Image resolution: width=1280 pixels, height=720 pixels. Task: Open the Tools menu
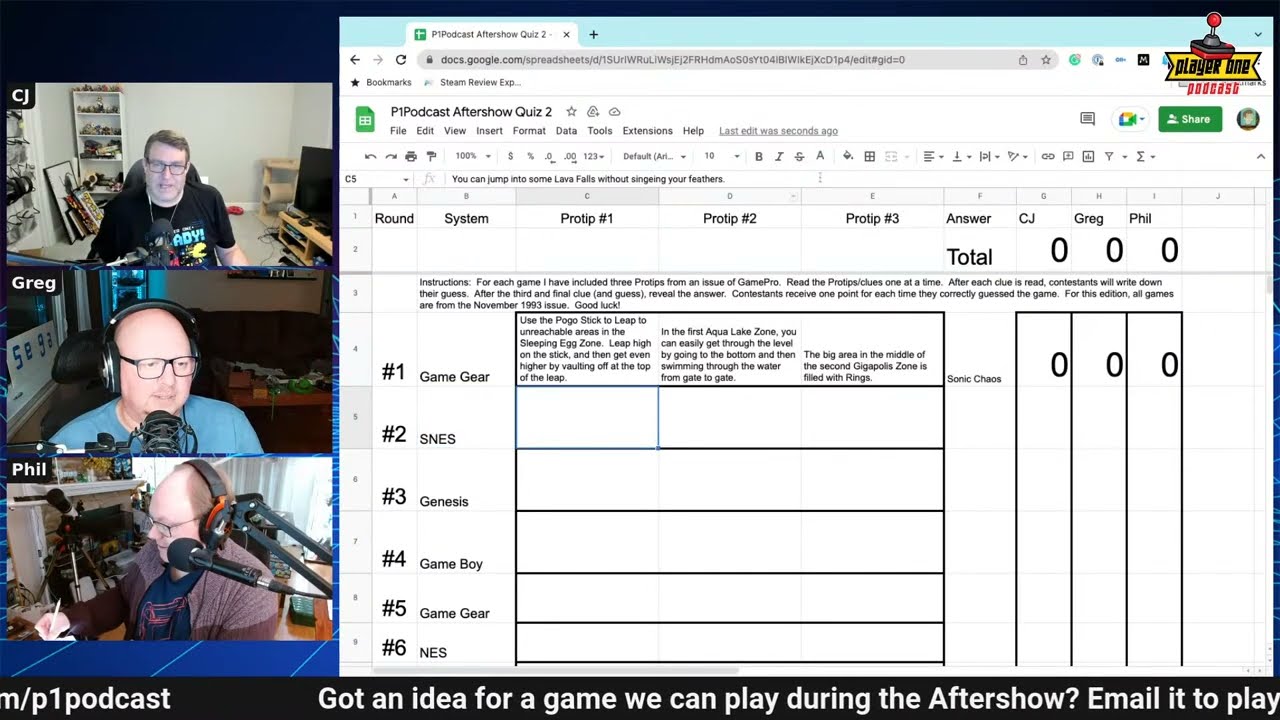(600, 131)
